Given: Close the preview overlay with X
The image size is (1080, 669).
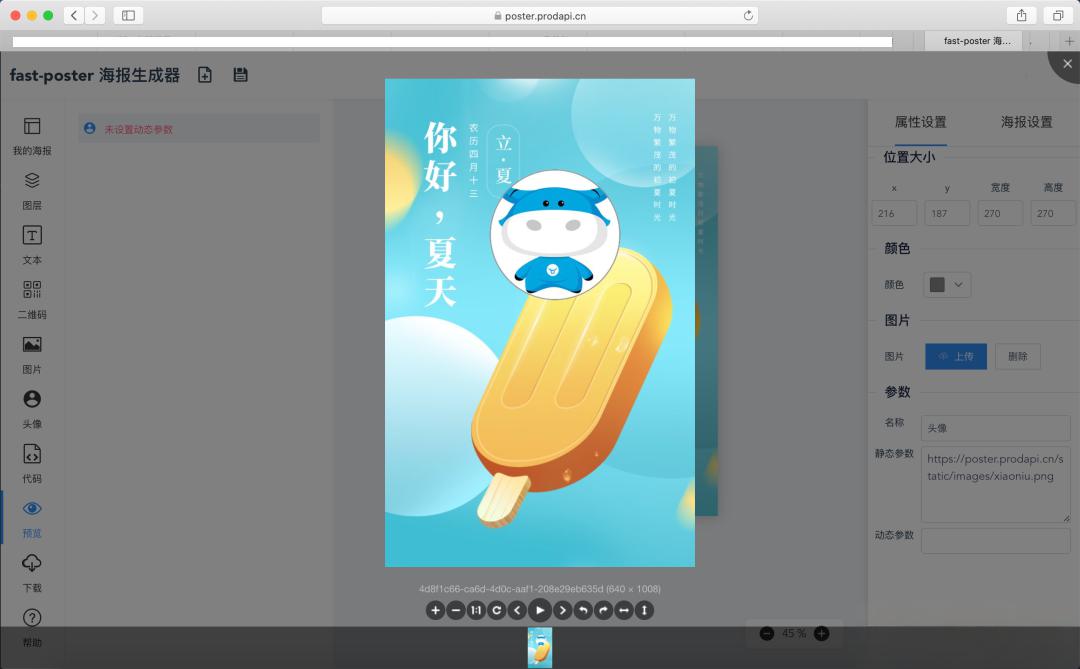Looking at the screenshot, I should click(1067, 64).
